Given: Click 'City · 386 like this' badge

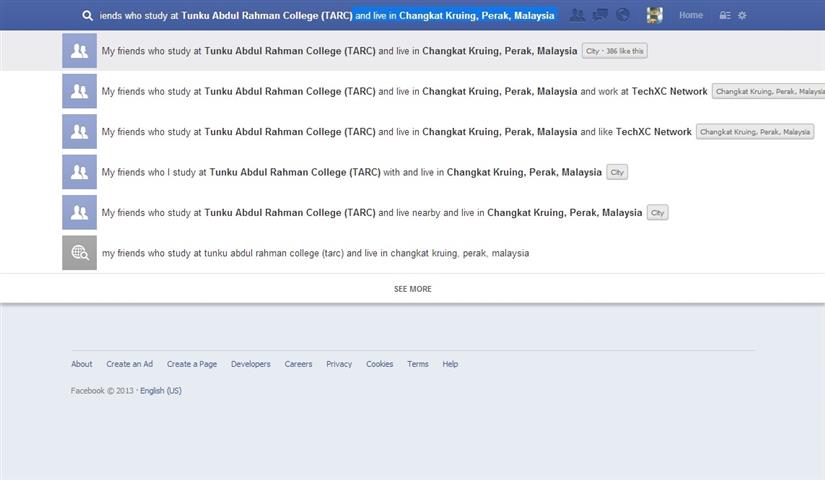Looking at the screenshot, I should tap(615, 51).
